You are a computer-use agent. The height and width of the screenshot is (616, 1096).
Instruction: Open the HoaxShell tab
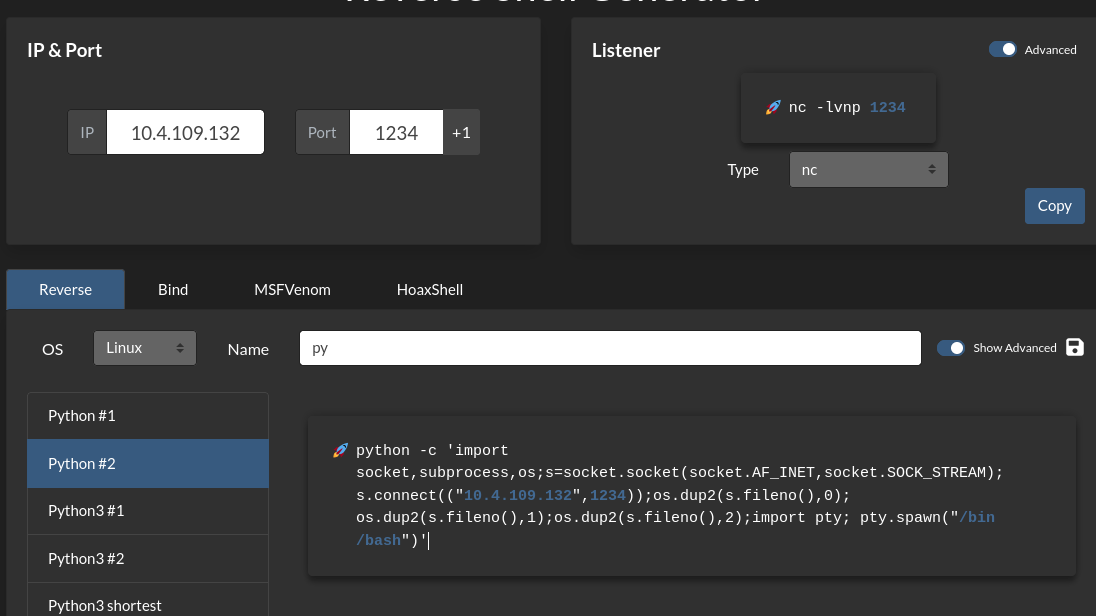click(x=430, y=289)
